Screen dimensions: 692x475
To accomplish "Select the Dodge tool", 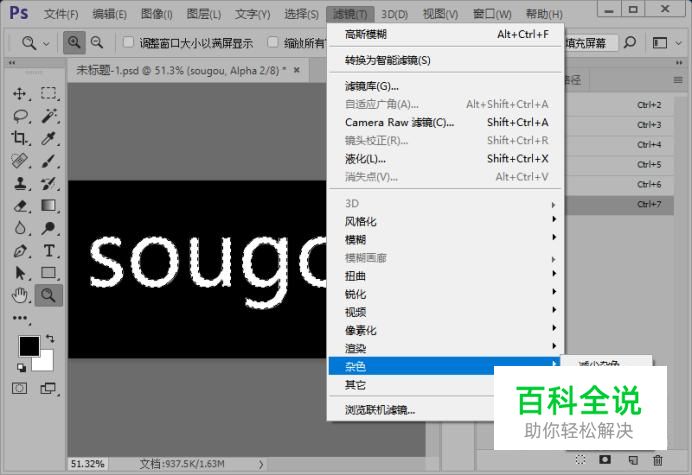I will 49,228.
